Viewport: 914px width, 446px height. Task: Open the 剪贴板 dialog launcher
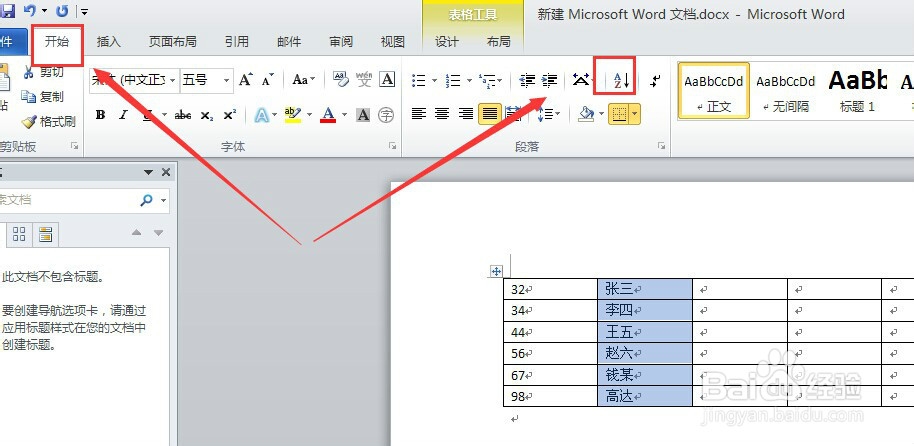[x=75, y=146]
